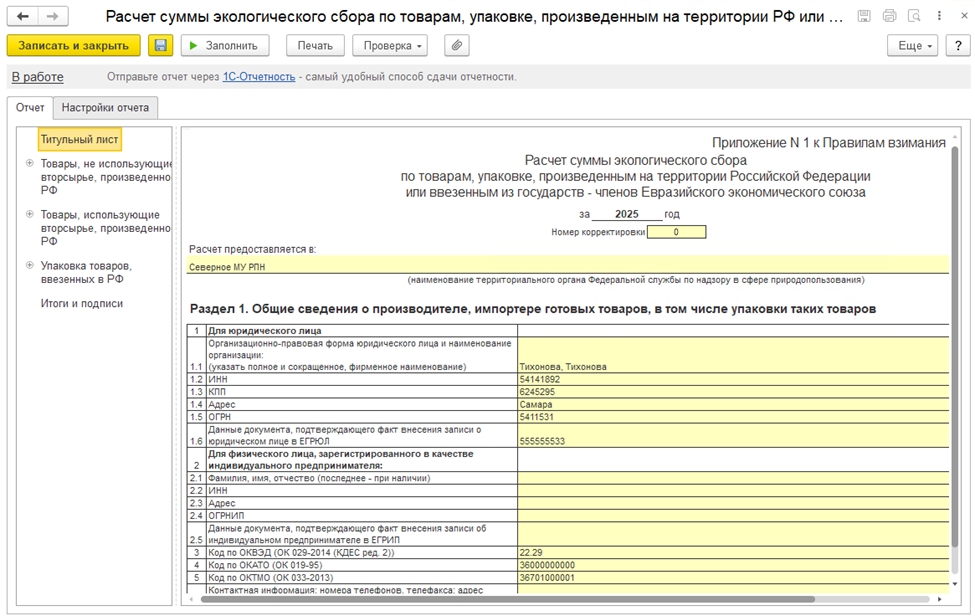
Task: Click the ОКТМО code 36701000001
Action: coord(733,577)
